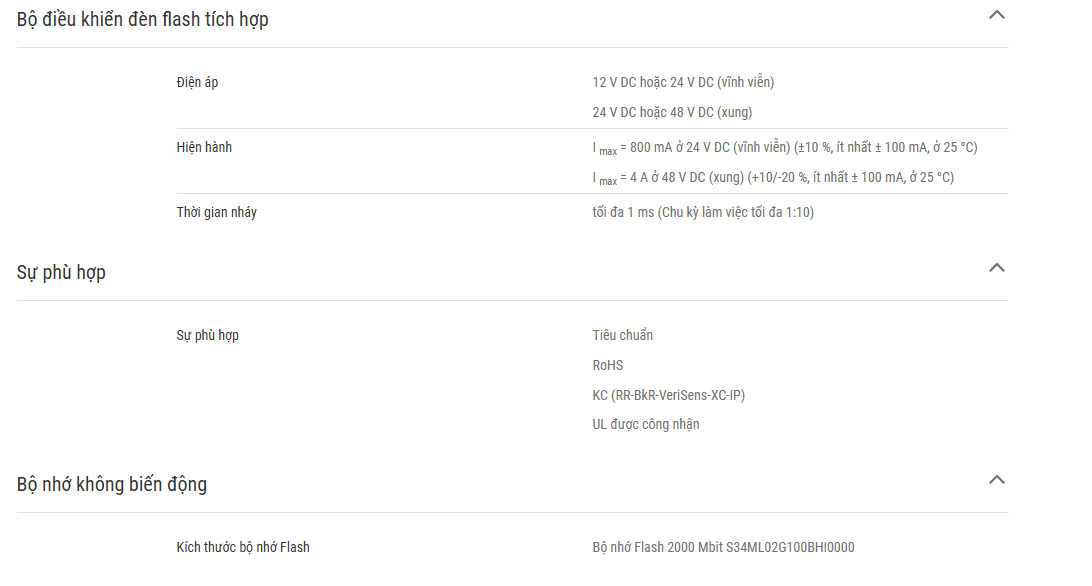The width and height of the screenshot is (1092, 586).
Task: Collapse the Bộ điều khiển đèn flash section chevron
Action: click(x=997, y=15)
